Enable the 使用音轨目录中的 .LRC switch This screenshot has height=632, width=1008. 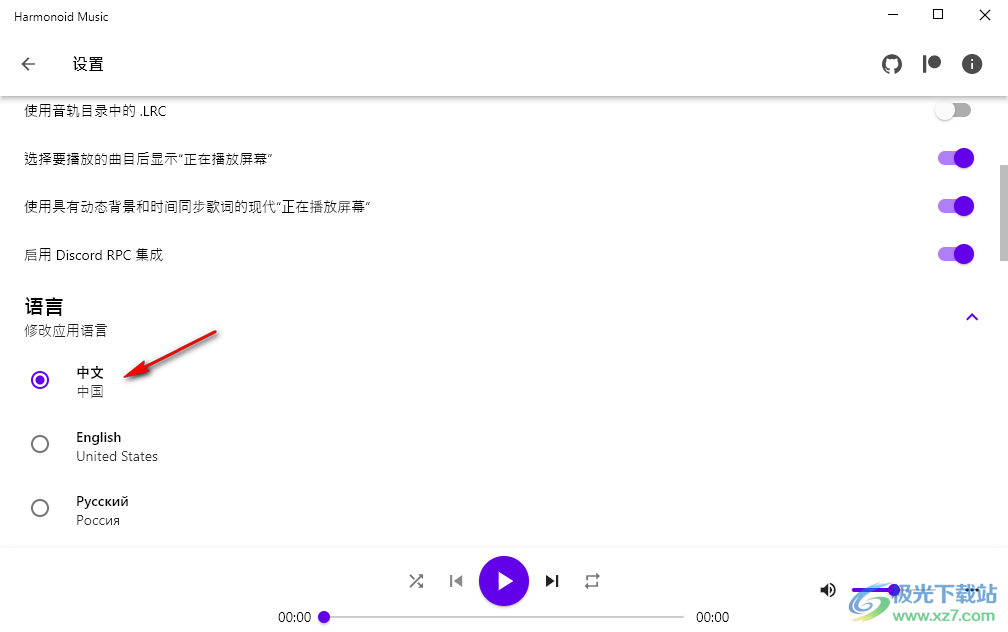(953, 111)
